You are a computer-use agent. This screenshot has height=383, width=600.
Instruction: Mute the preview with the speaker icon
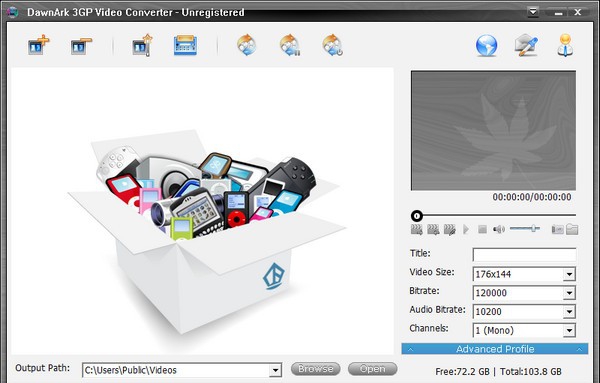coord(499,230)
